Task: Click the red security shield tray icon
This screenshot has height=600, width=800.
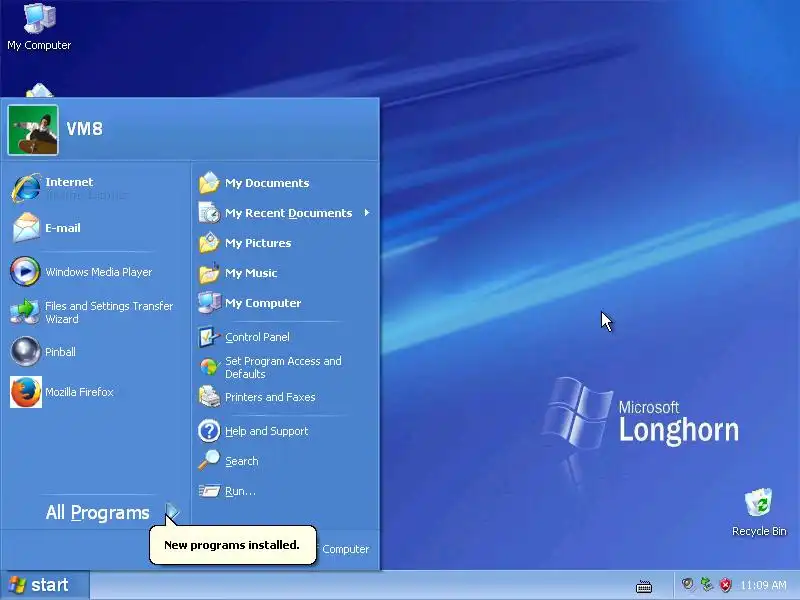Action: pos(725,585)
